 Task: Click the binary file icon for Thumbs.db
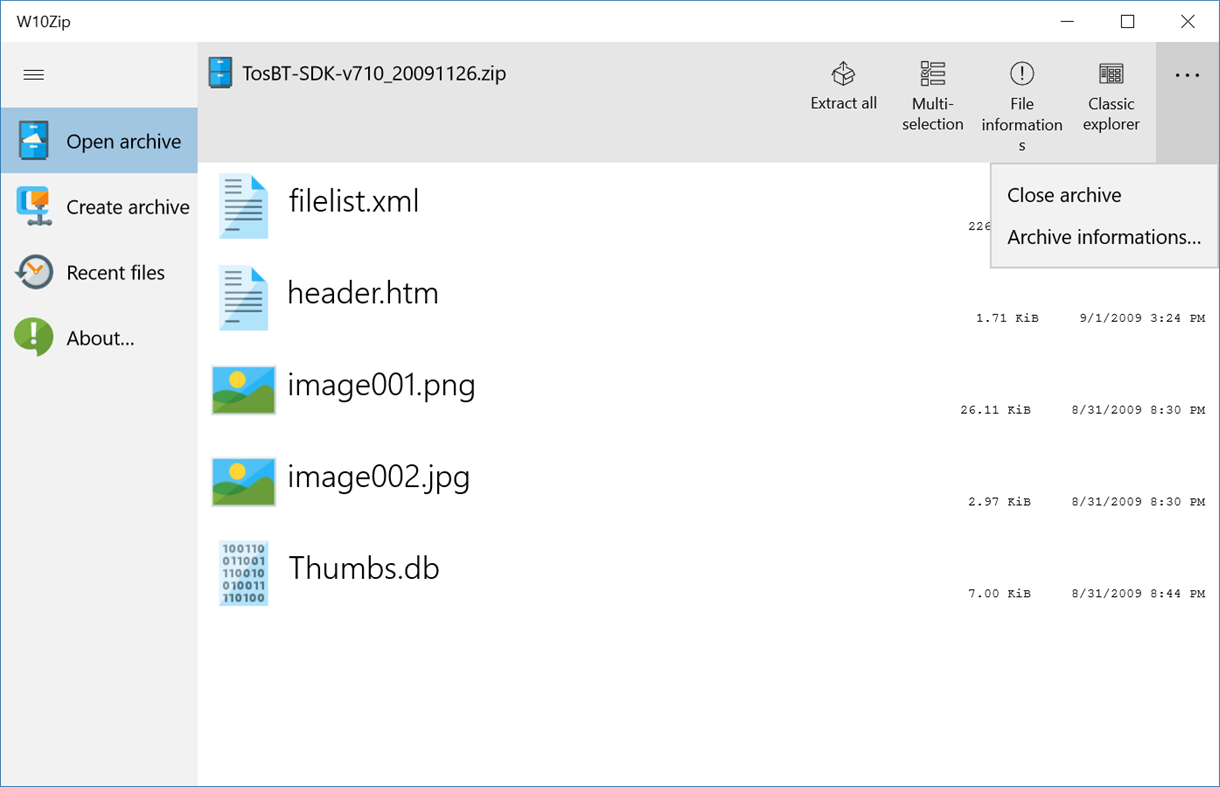tap(242, 573)
